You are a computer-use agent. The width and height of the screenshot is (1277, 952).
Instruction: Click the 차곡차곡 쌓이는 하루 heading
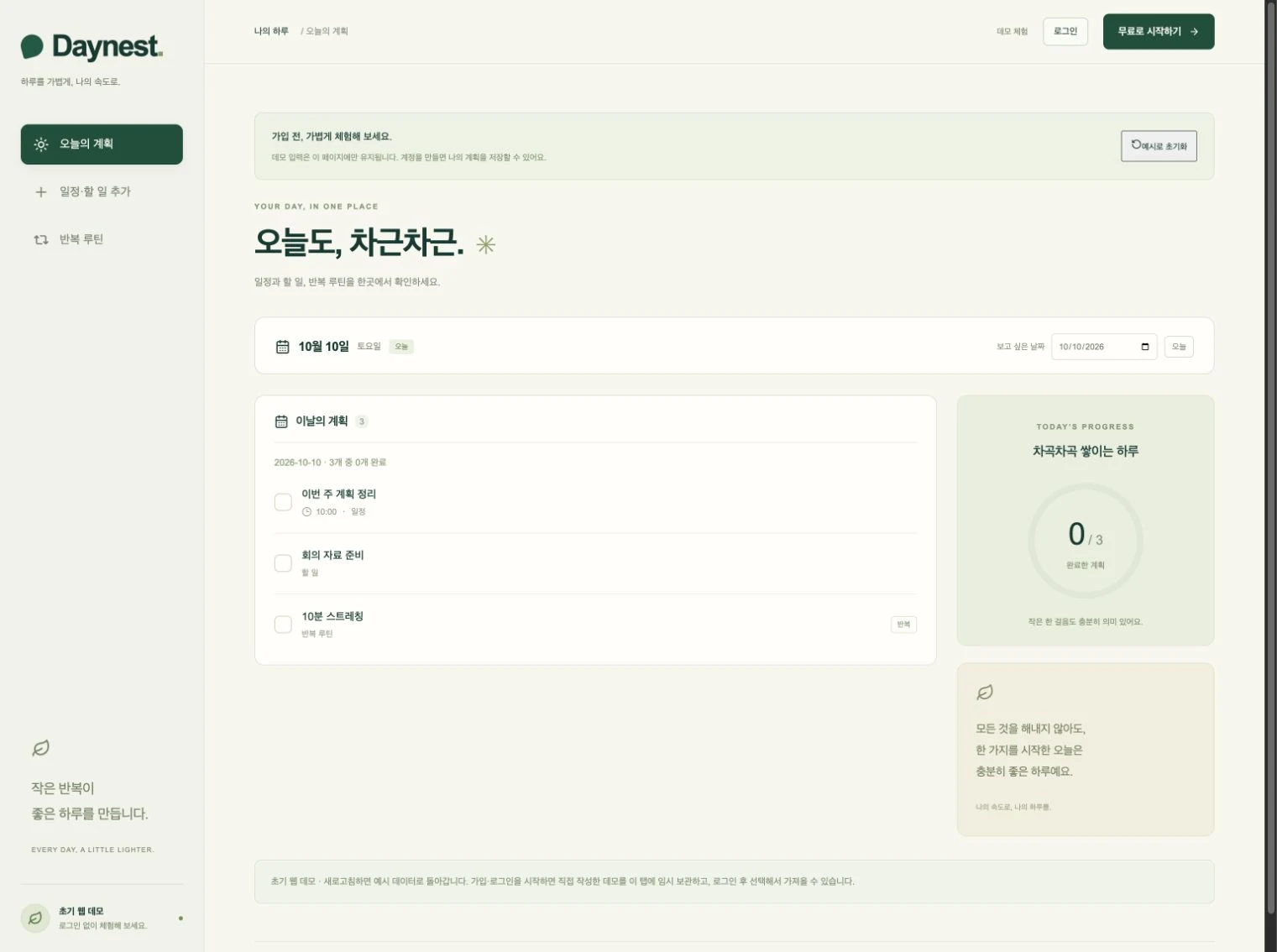(x=1086, y=452)
